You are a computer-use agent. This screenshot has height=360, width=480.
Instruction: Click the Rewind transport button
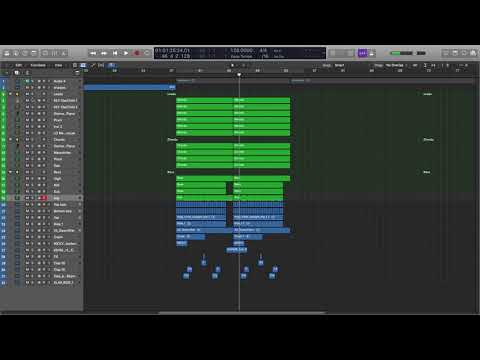coord(93,53)
